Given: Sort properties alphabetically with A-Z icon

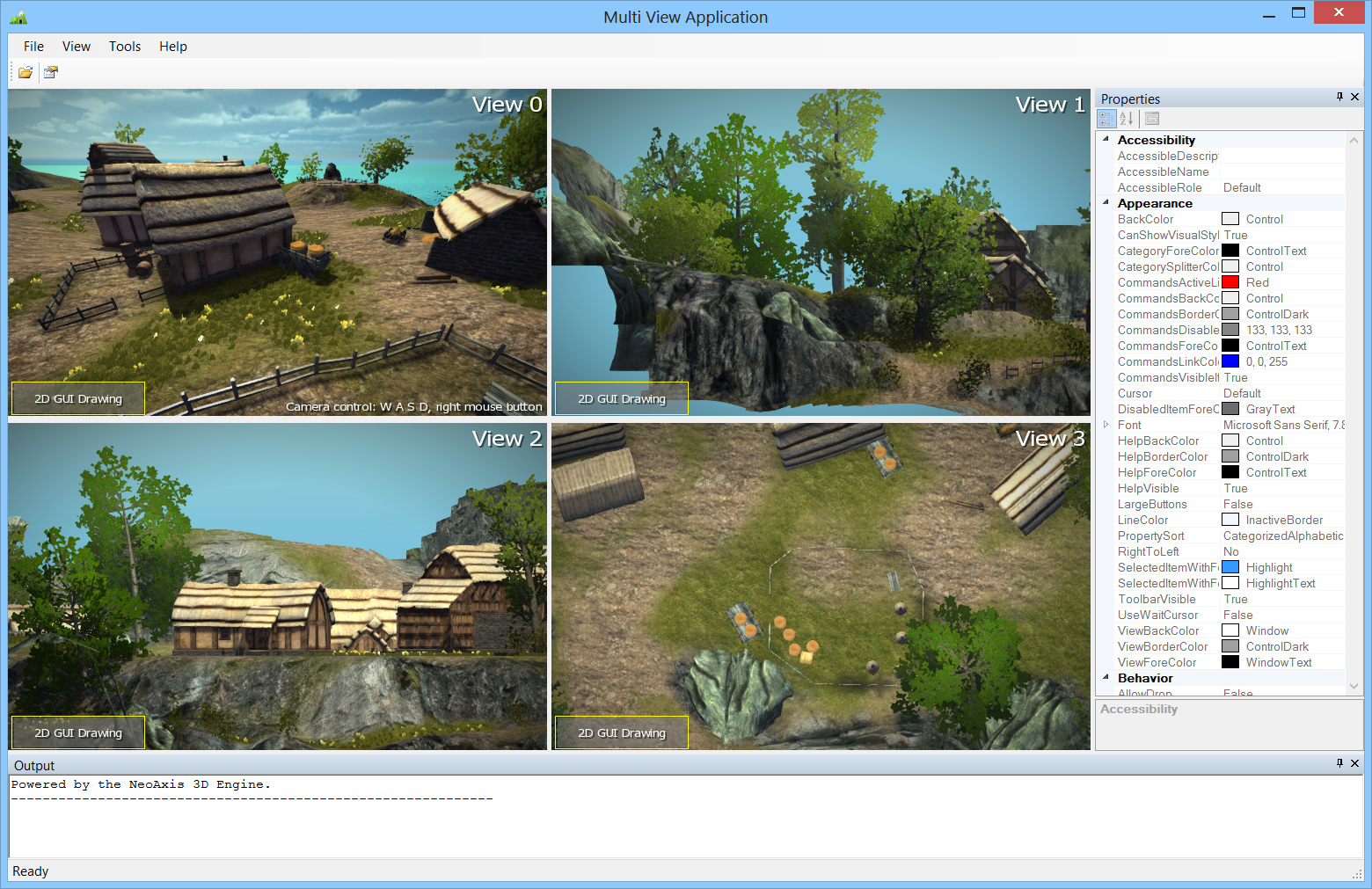Looking at the screenshot, I should 1127,119.
